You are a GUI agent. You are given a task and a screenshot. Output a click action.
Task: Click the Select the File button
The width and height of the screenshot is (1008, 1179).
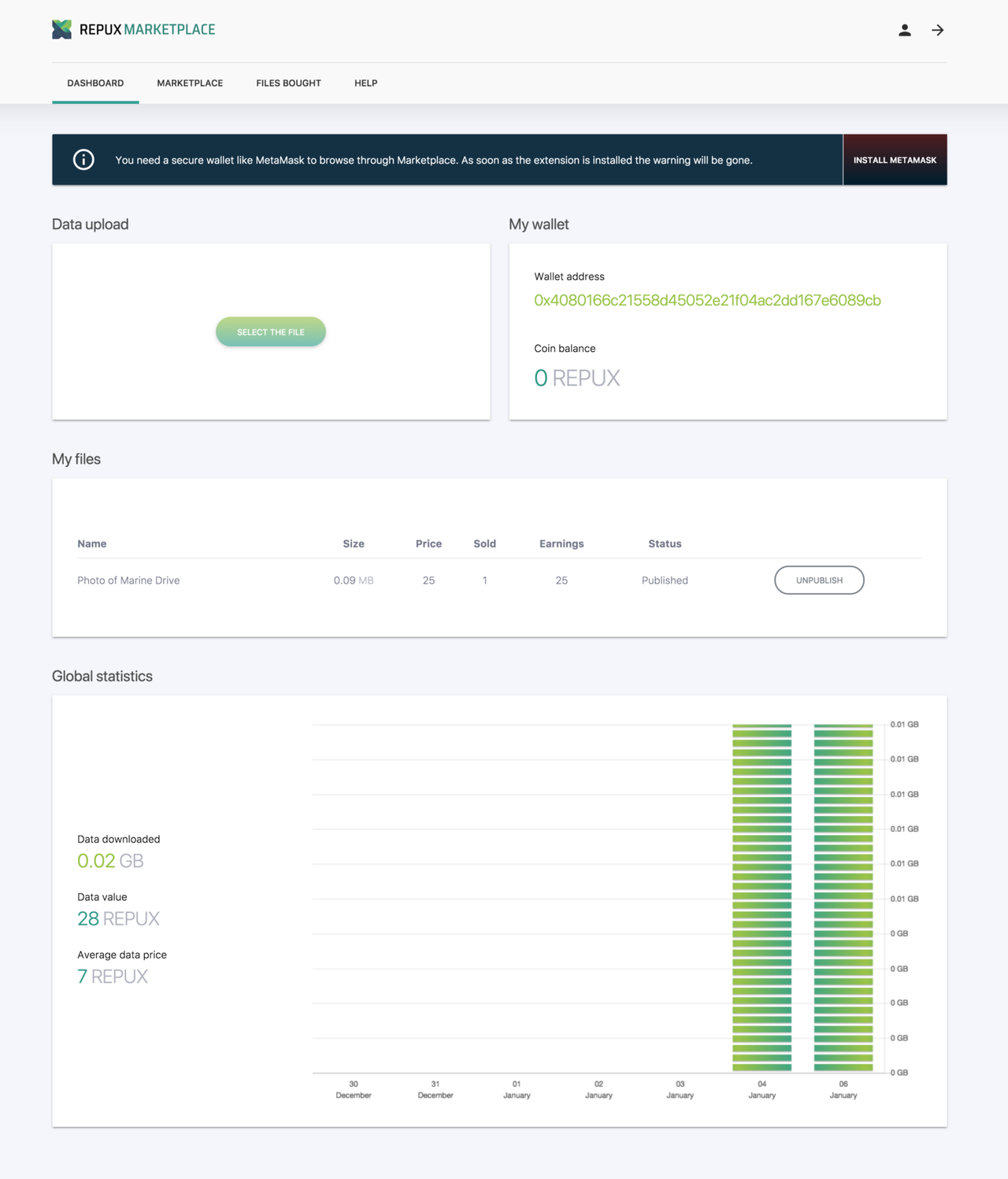point(271,332)
